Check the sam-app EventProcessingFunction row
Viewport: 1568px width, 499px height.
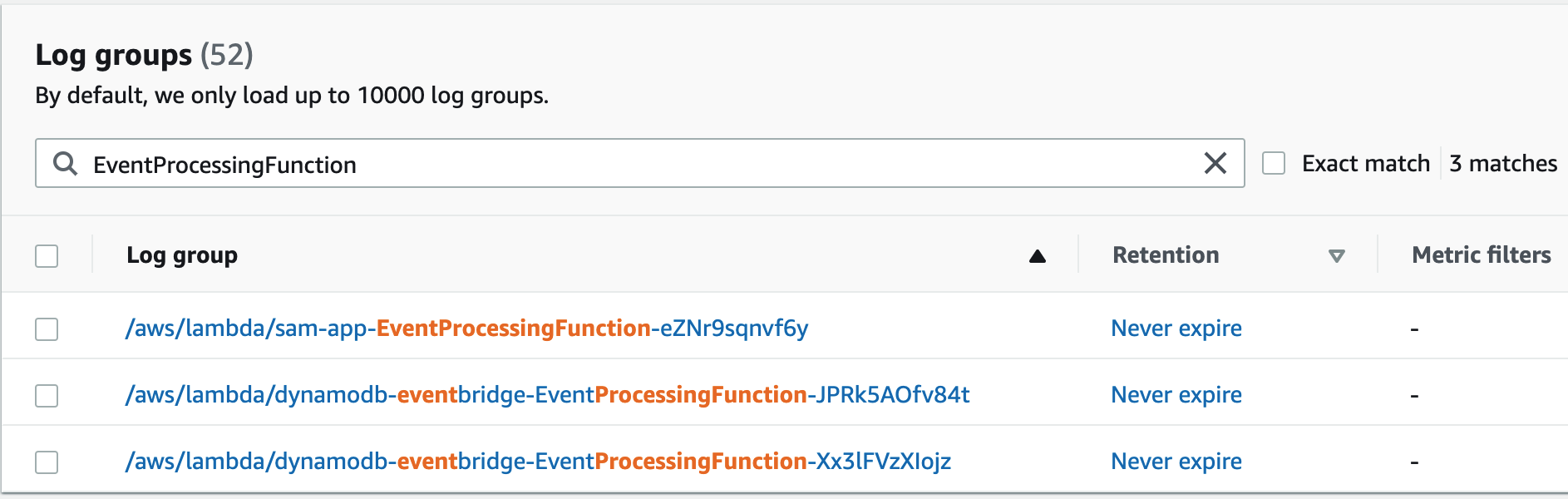[47, 329]
